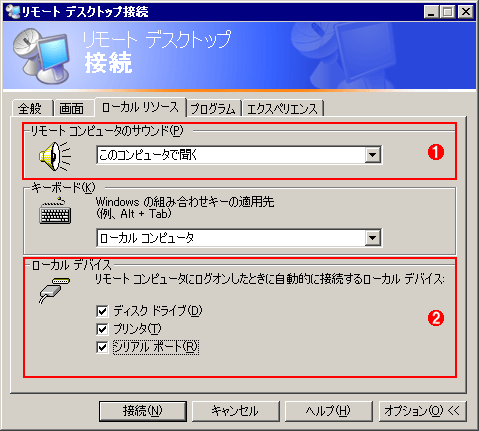Click the ローカル コンピュータ combo box field
479x431 pixels.
pos(239,238)
